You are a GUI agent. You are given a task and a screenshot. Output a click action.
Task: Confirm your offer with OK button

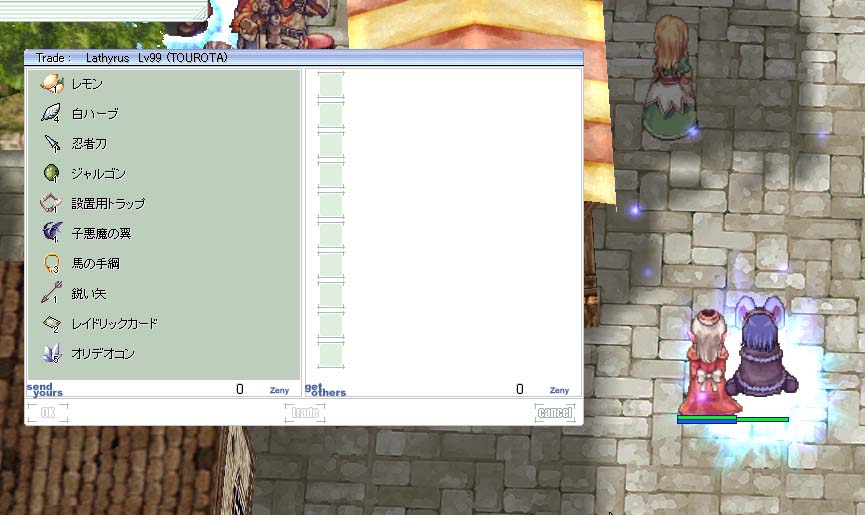pos(48,412)
